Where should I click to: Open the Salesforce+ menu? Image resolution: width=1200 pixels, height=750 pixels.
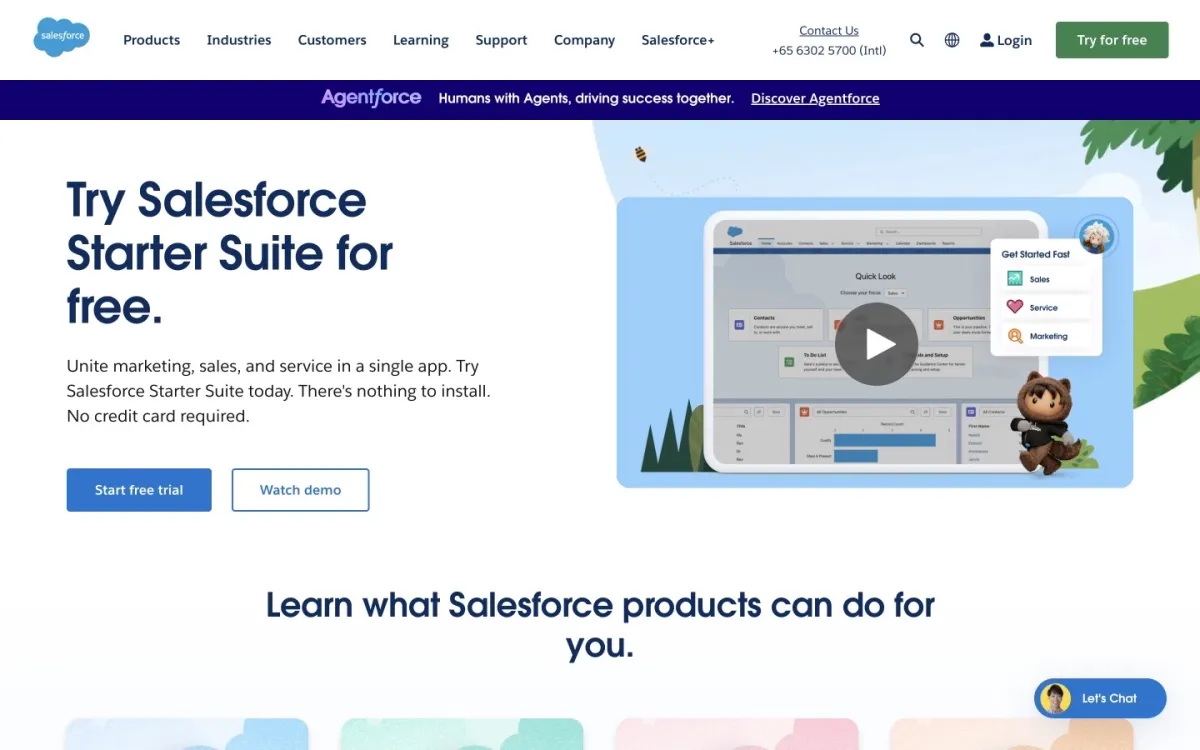[x=677, y=40]
